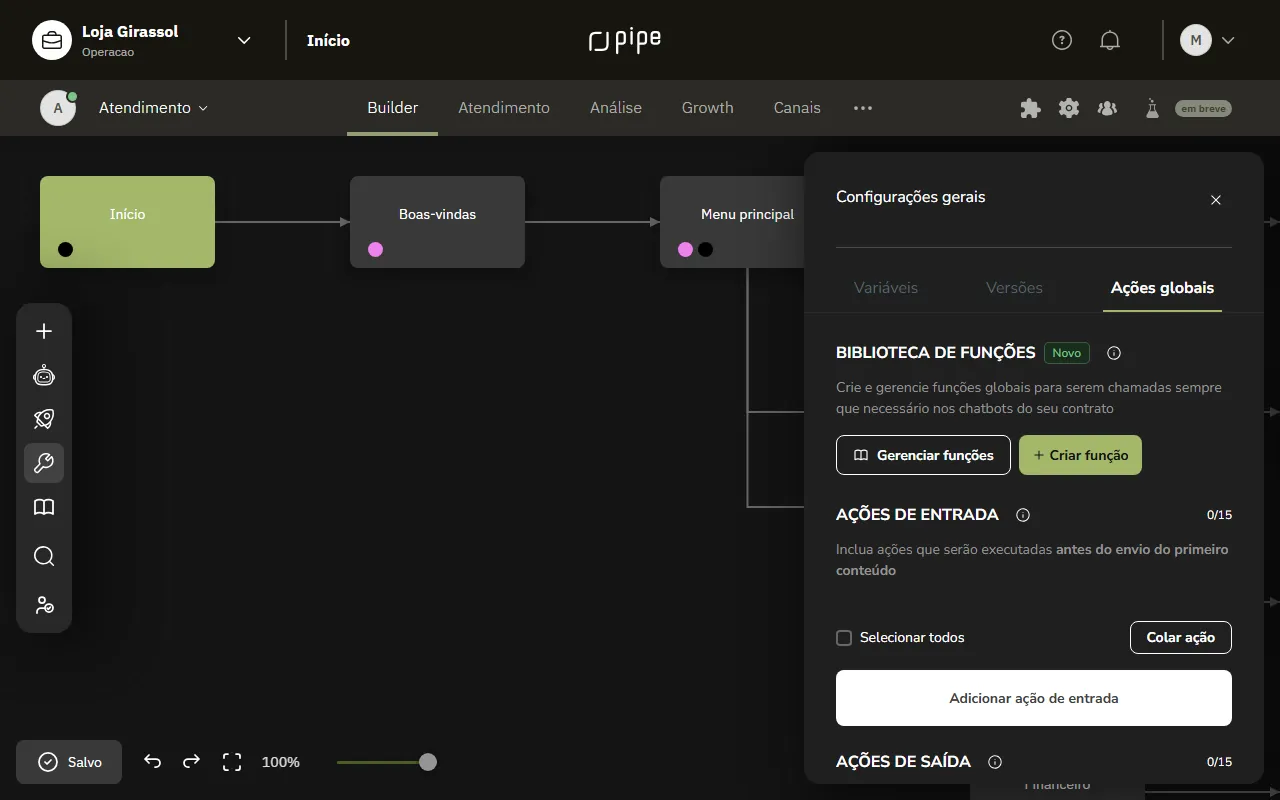Select the wrench settings tool icon

point(44,463)
